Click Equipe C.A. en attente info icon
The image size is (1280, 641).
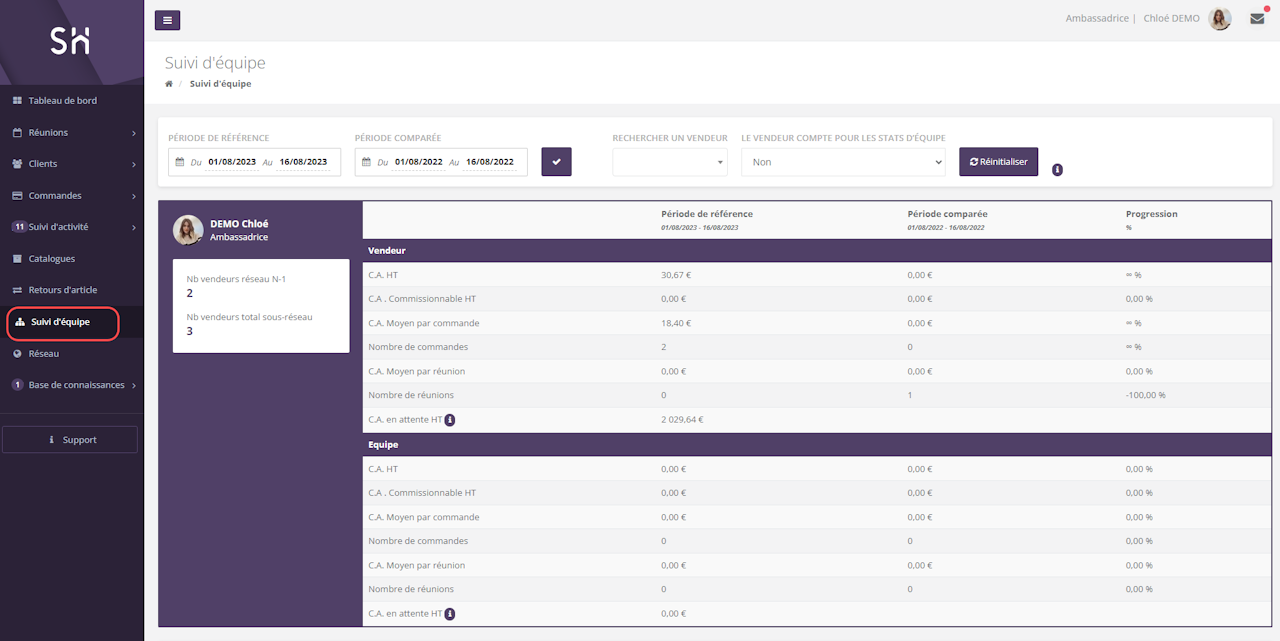coord(450,614)
